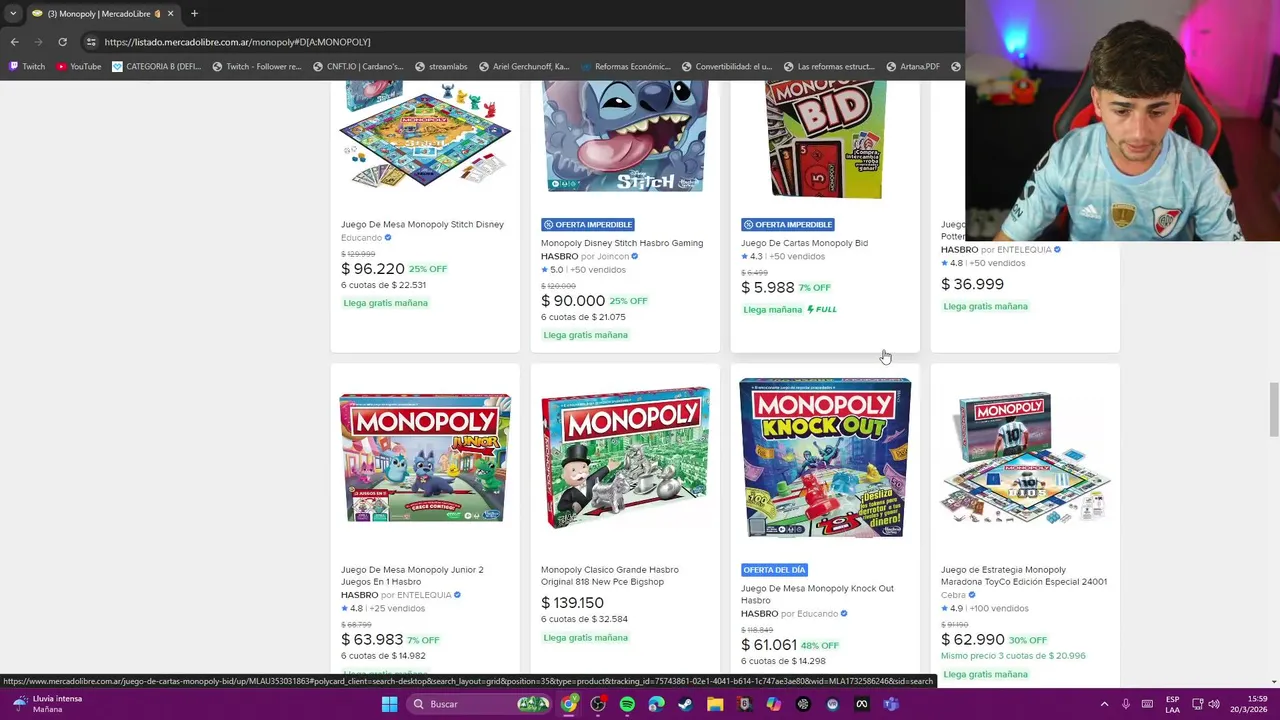
Task: Open ChatGPT from the taskbar
Action: click(x=803, y=704)
